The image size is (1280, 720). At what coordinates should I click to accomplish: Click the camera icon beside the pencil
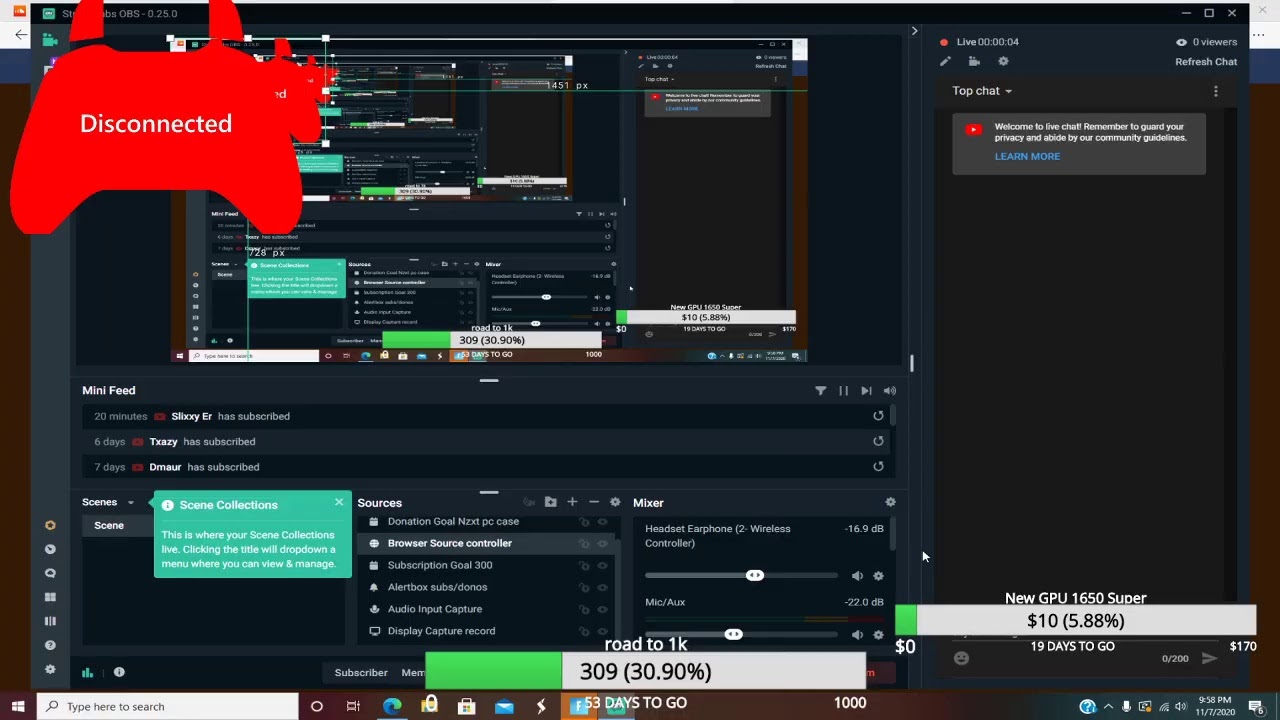974,61
